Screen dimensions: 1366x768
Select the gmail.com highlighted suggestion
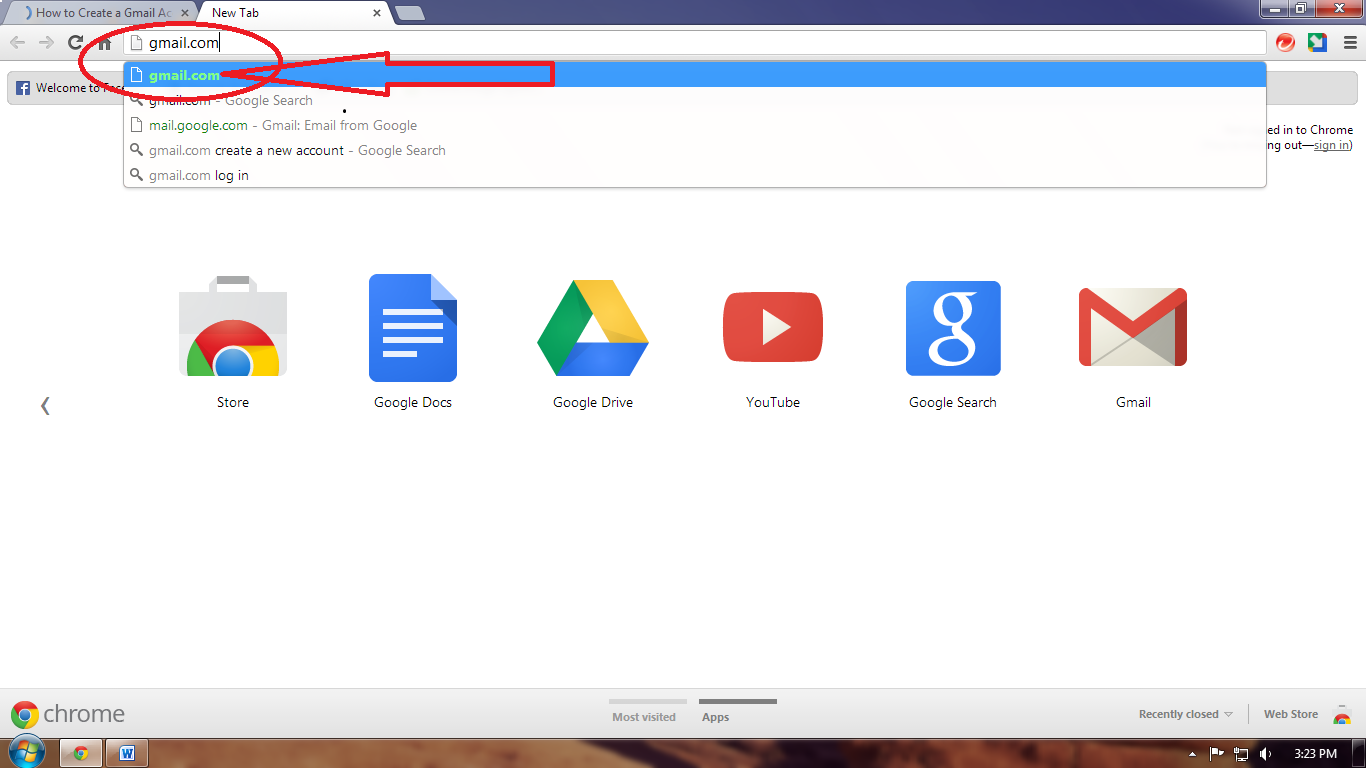coord(695,75)
